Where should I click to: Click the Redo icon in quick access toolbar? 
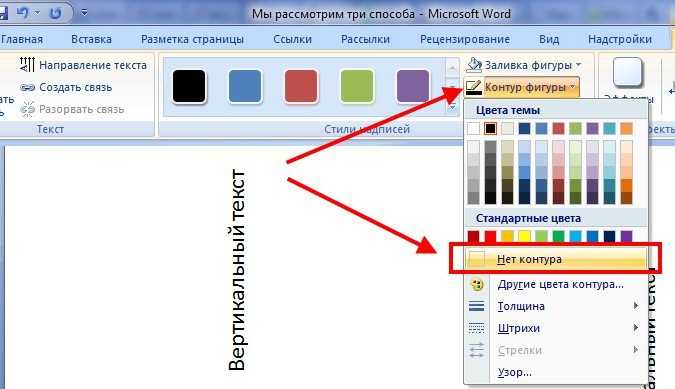point(56,13)
